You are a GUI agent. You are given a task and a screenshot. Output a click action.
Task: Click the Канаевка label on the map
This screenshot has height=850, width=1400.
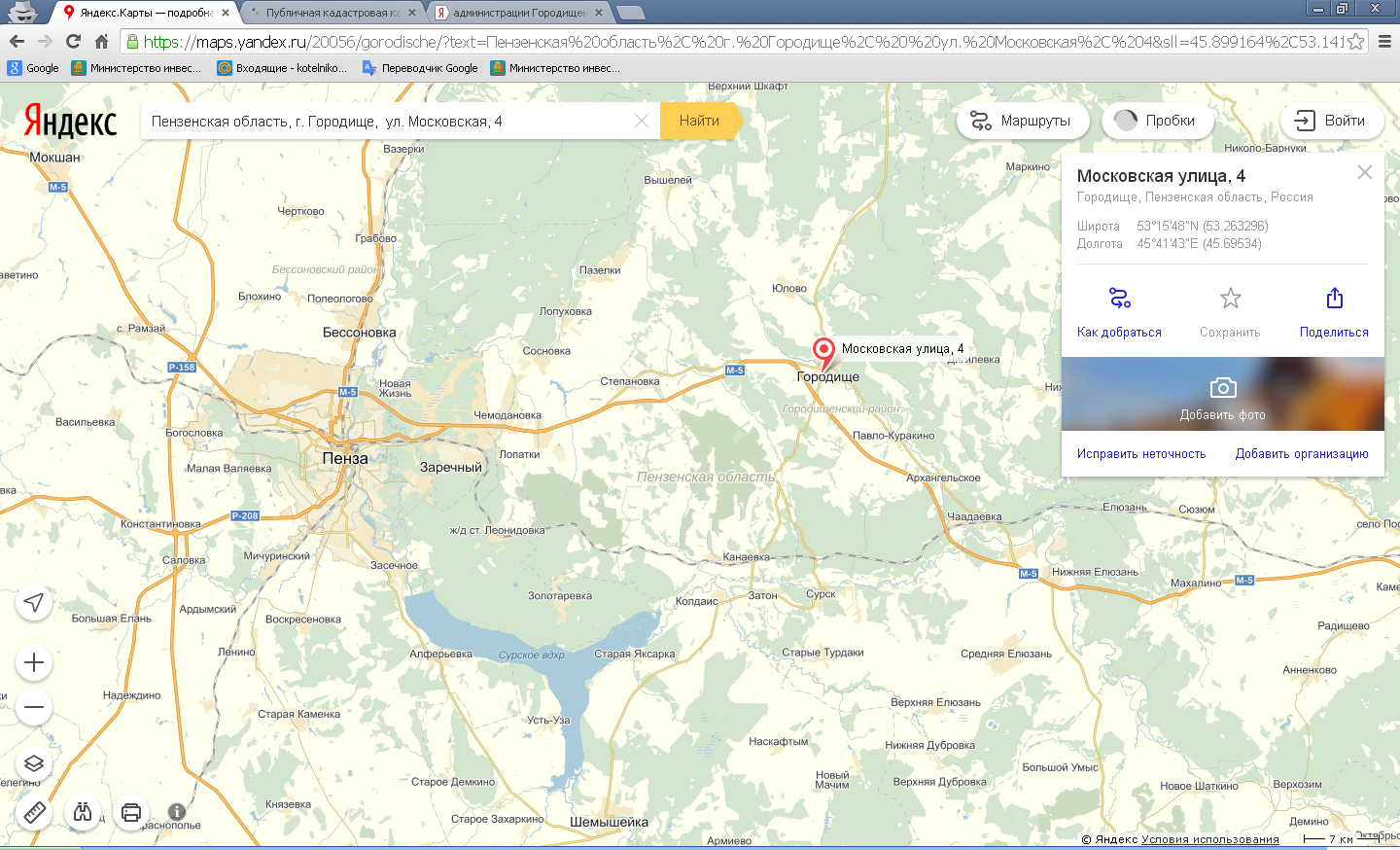747,557
